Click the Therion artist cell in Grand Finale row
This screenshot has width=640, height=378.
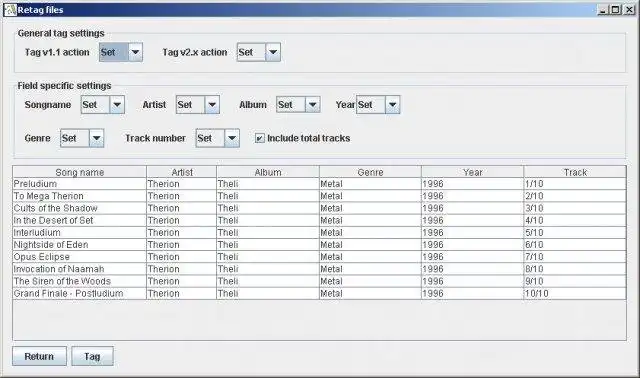click(x=182, y=294)
